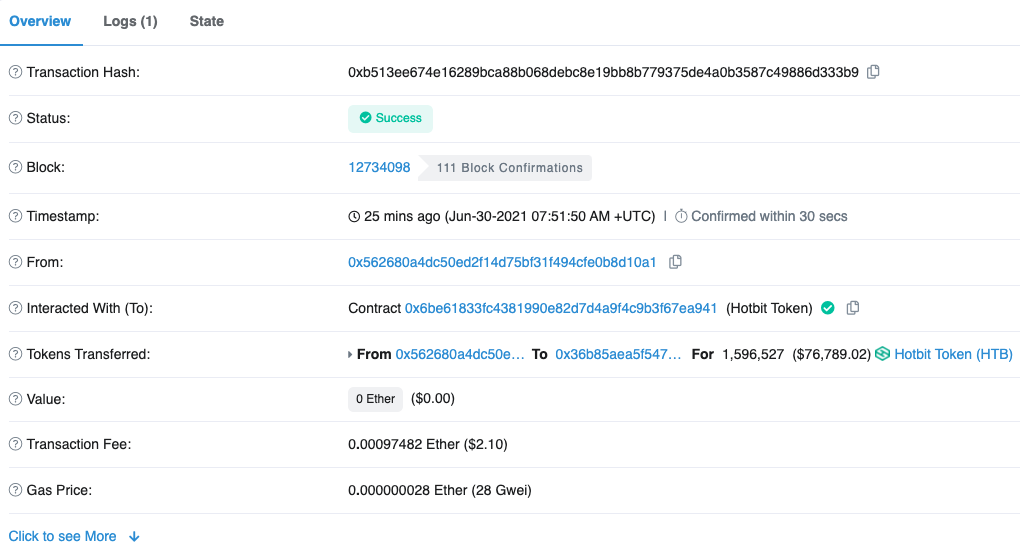Click help icon next to Transaction Fee

pyautogui.click(x=15, y=444)
